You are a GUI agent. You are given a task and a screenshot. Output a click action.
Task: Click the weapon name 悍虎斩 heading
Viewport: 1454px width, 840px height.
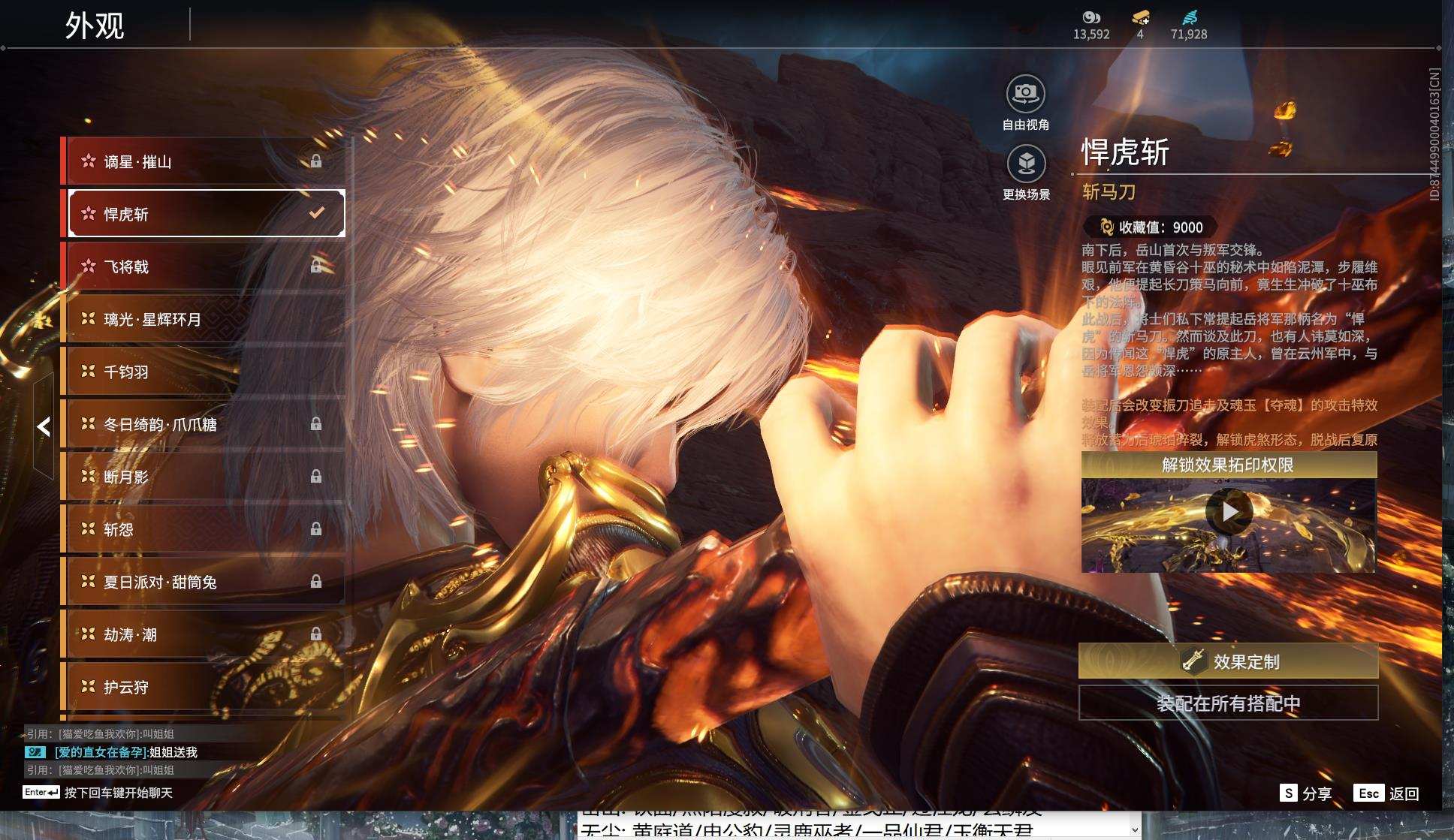[x=1125, y=152]
